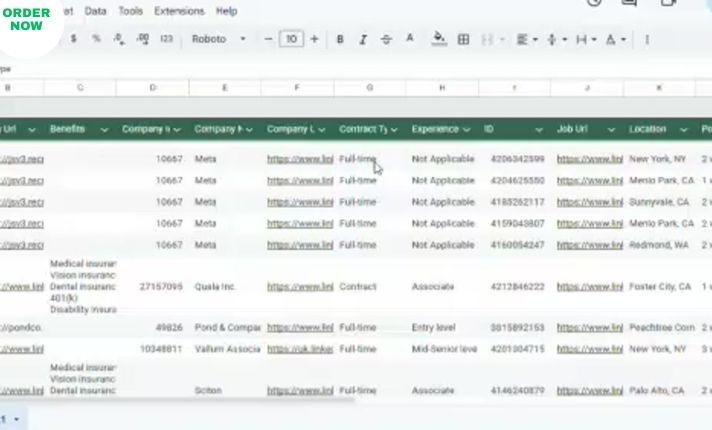
Task: Select the 'Sciton' company cell
Action: (x=225, y=390)
